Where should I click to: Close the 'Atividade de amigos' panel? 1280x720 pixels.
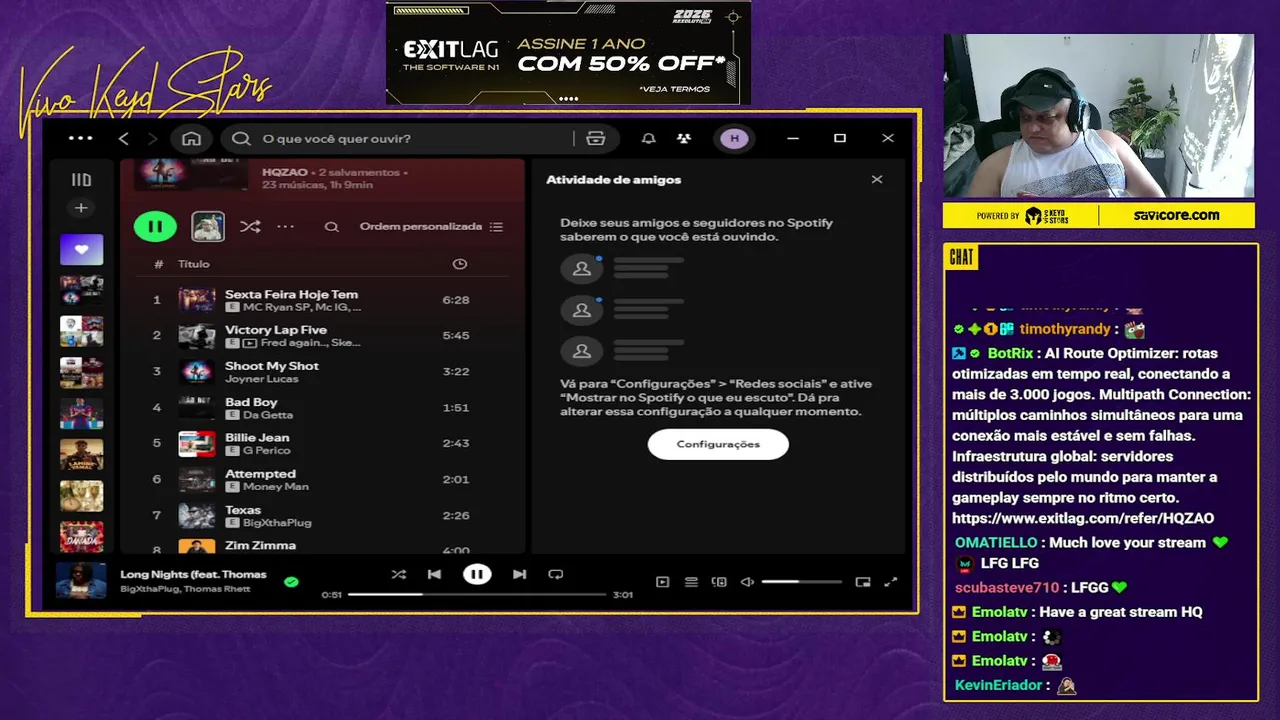point(877,180)
